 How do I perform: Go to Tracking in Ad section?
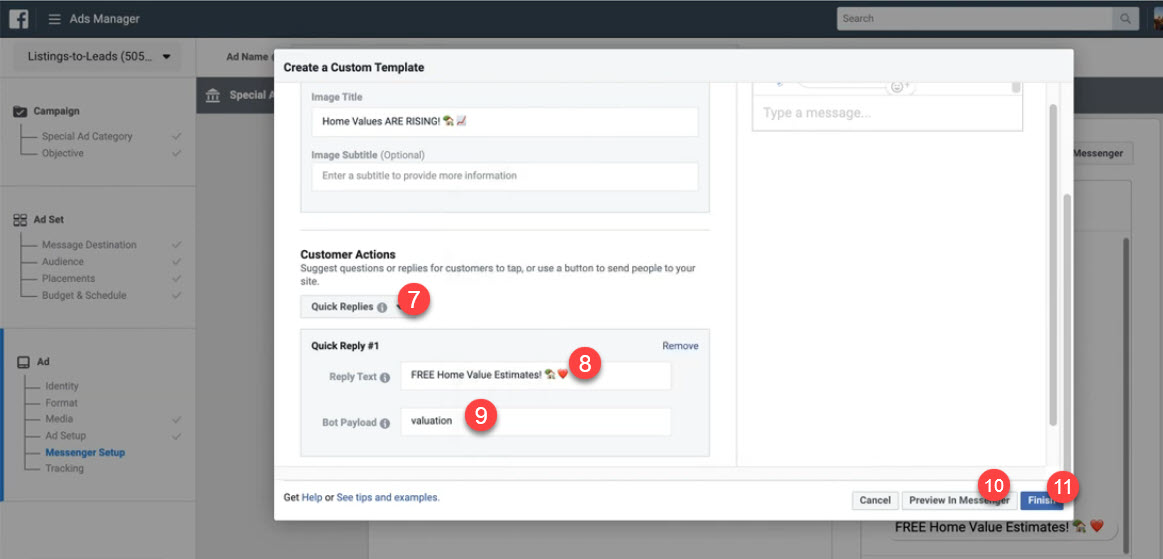point(65,468)
